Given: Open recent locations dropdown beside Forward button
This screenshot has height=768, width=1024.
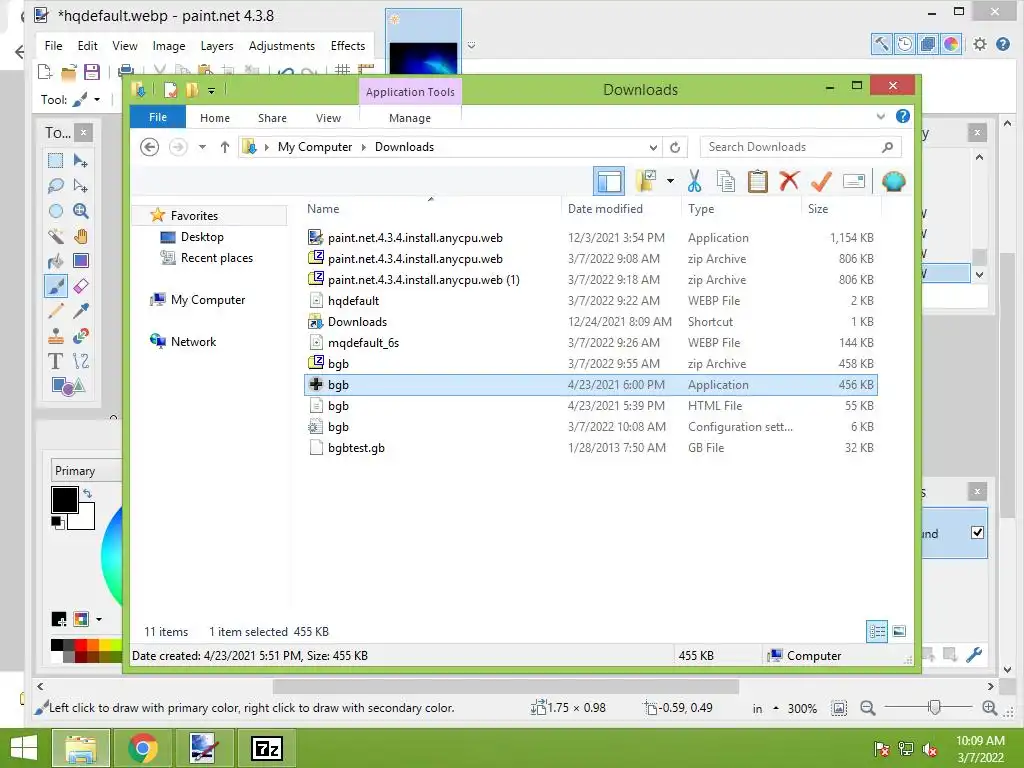Looking at the screenshot, I should [x=202, y=147].
